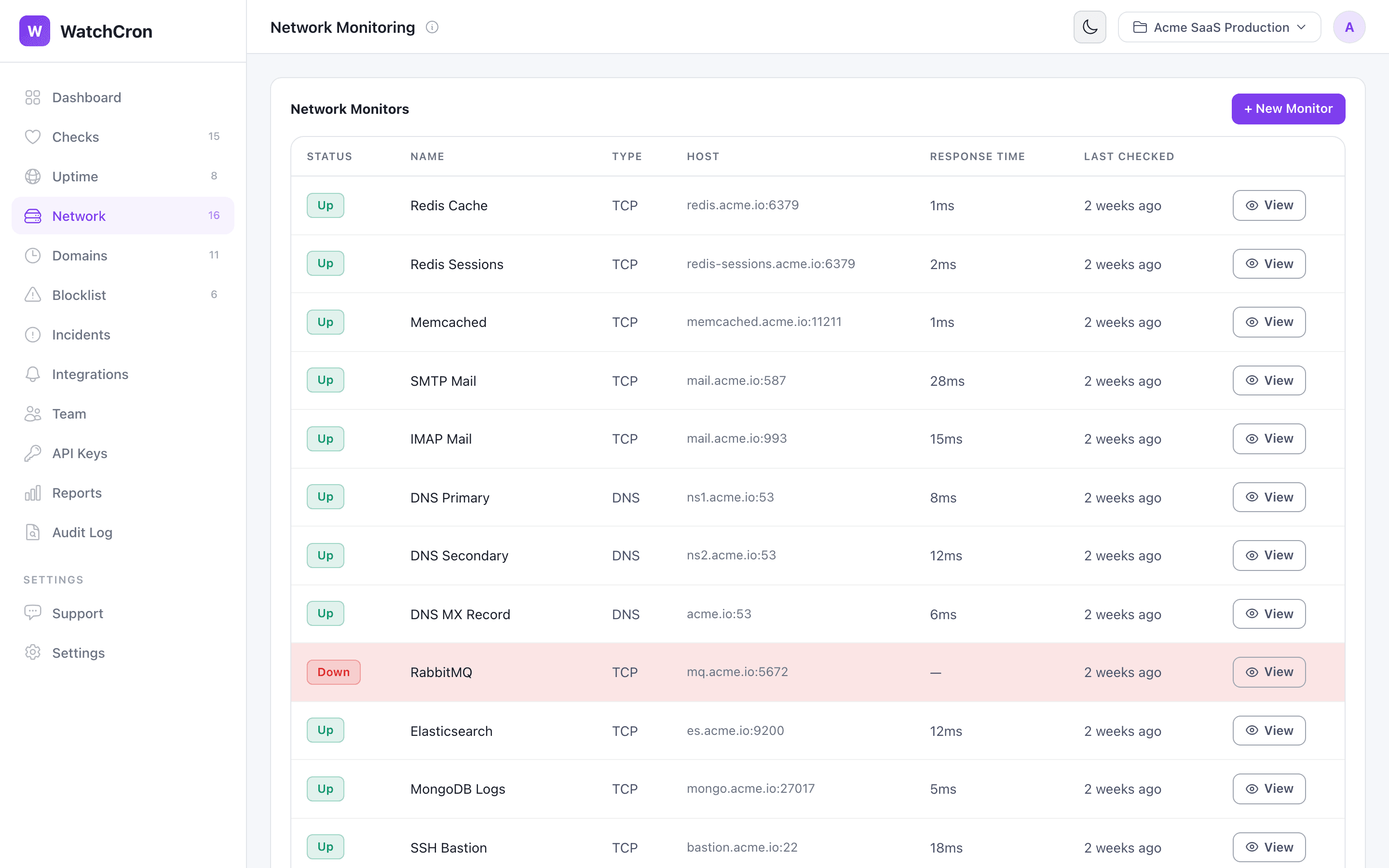Click the Up badge on Redis Cache row
The image size is (1389, 868).
(326, 205)
